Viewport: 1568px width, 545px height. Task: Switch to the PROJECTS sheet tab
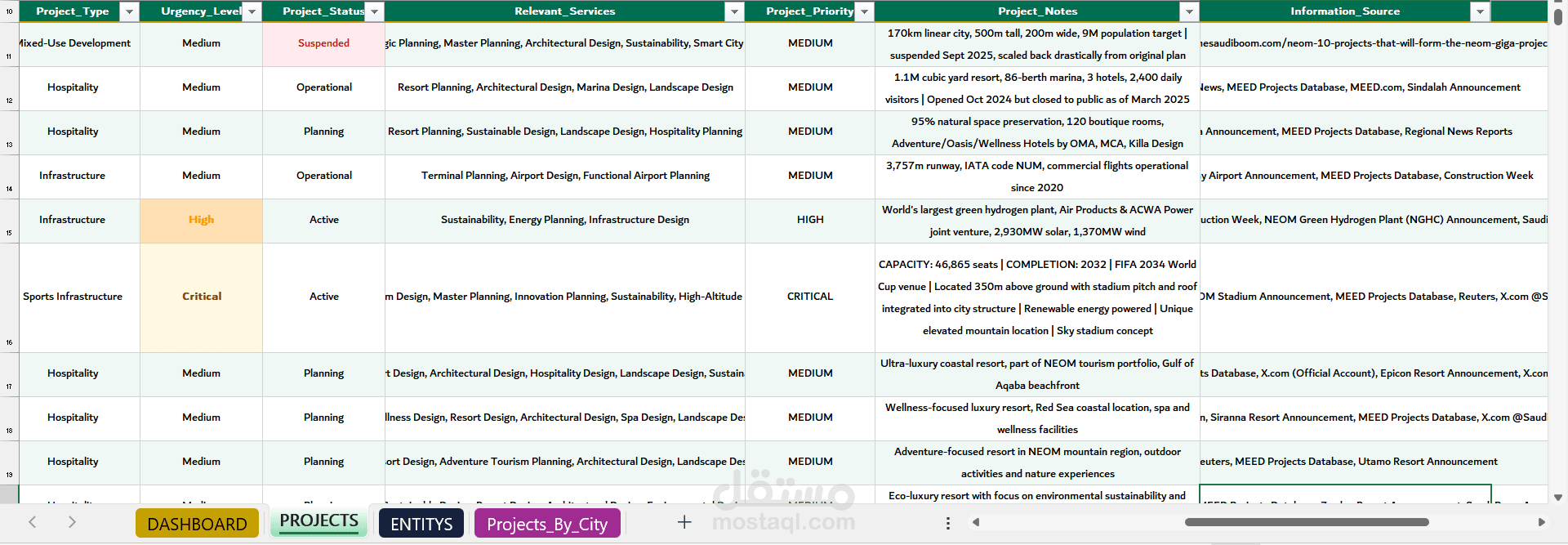coord(318,521)
